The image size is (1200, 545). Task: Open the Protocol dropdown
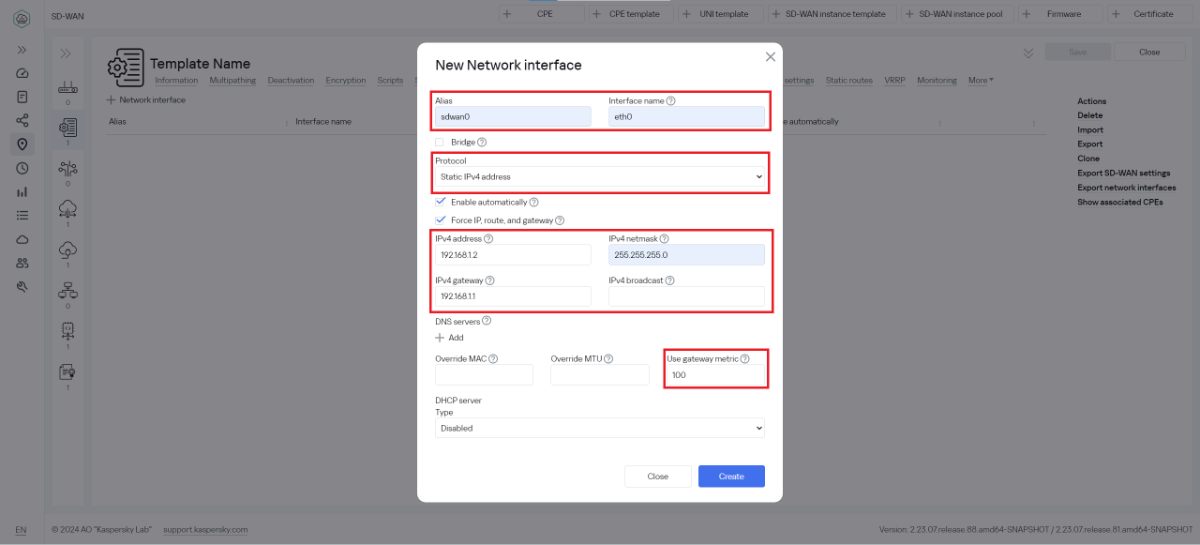coord(600,177)
